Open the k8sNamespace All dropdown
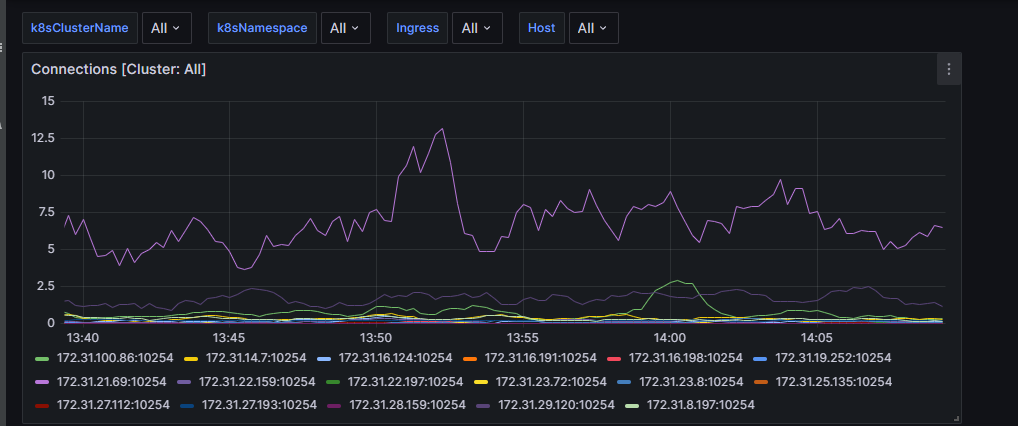1018x426 pixels. coord(345,28)
